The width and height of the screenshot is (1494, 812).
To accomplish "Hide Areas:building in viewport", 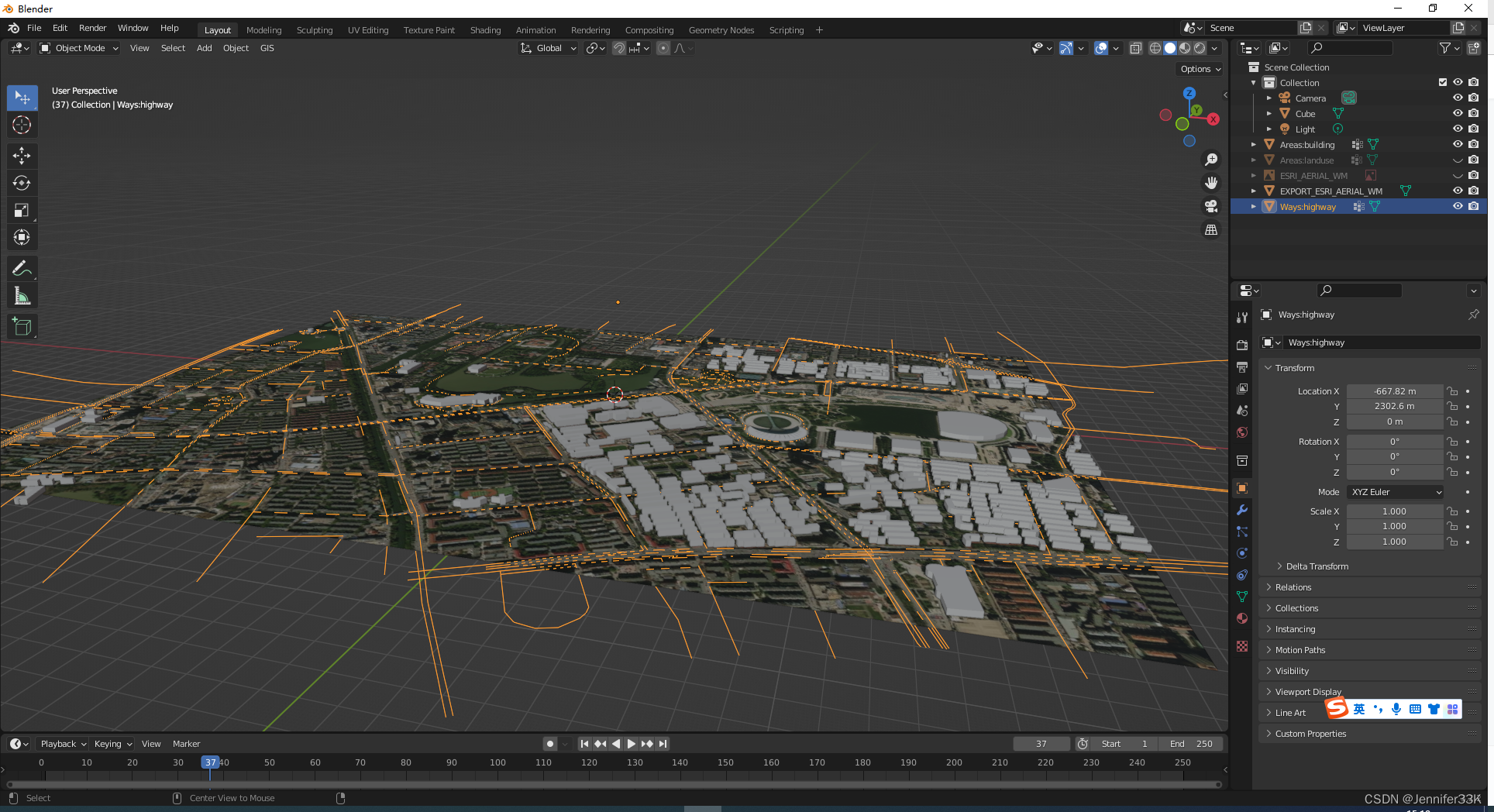I will point(1457,144).
